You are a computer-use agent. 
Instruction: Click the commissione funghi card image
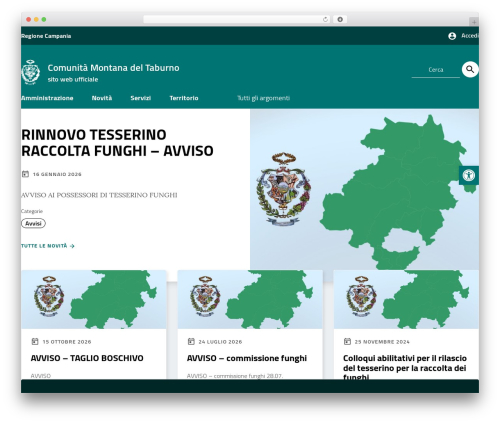(x=250, y=299)
